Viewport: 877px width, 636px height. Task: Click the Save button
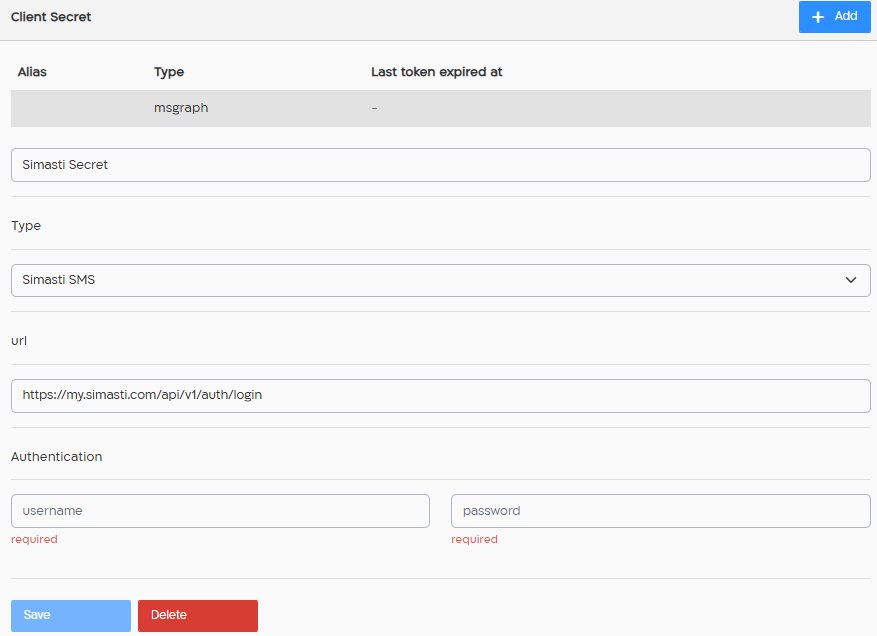[71, 615]
